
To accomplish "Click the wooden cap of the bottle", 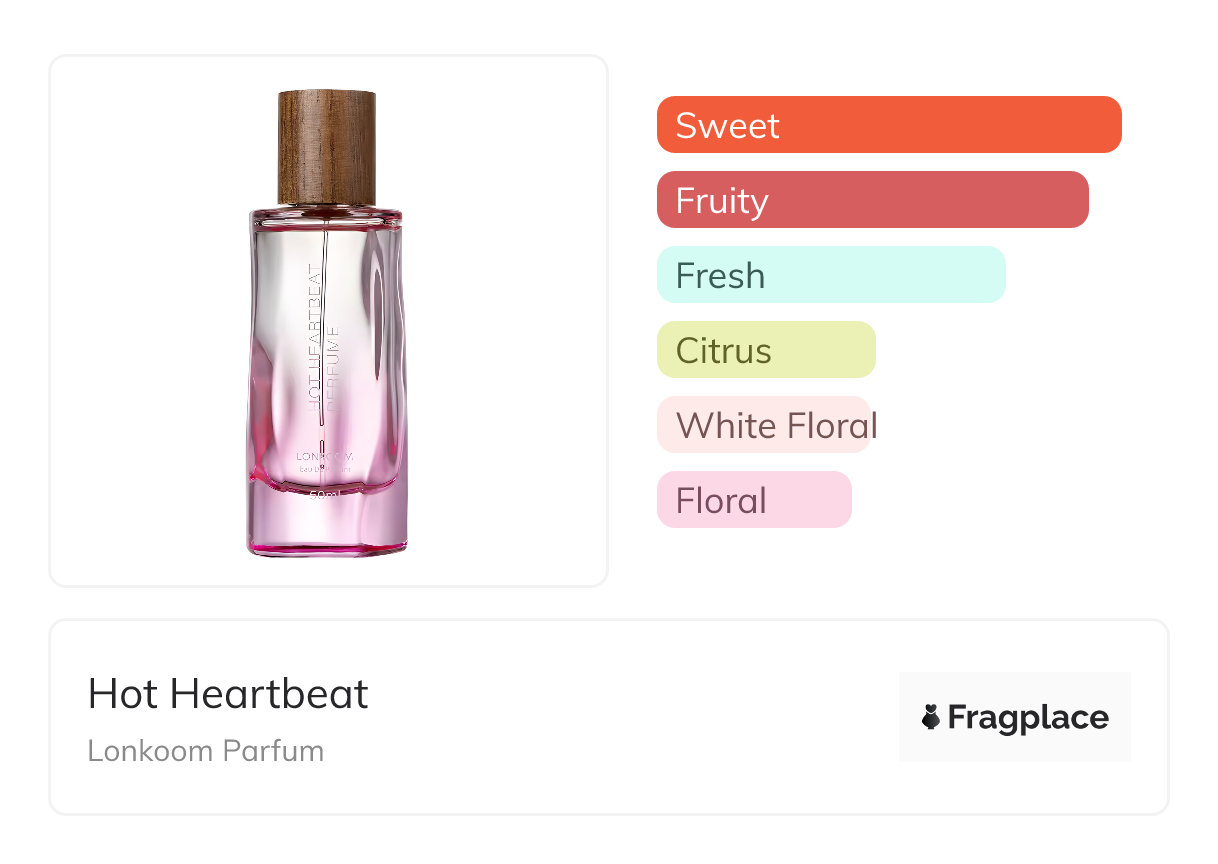I will click(x=326, y=145).
